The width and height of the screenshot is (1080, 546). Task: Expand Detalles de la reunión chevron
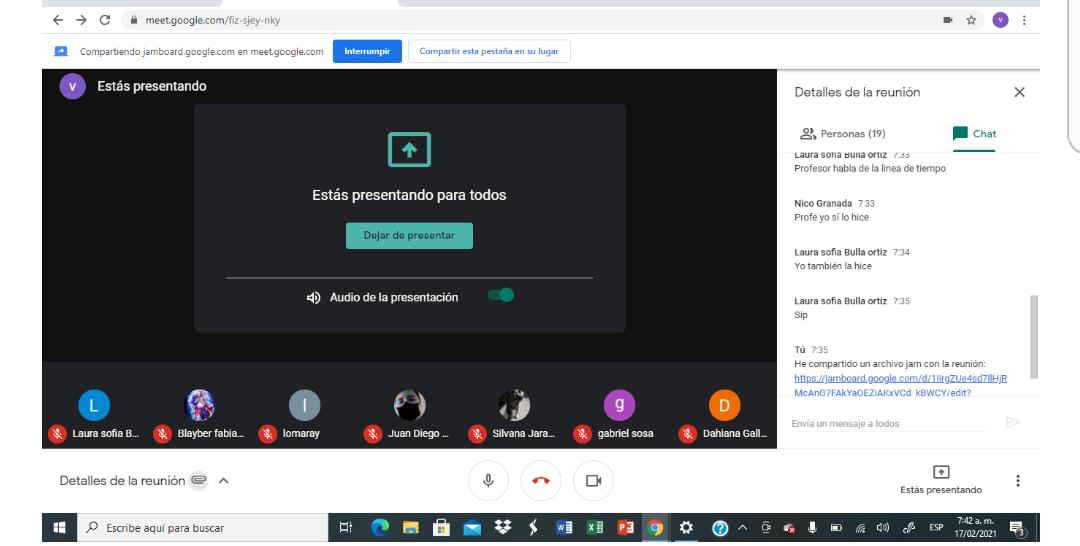click(223, 481)
